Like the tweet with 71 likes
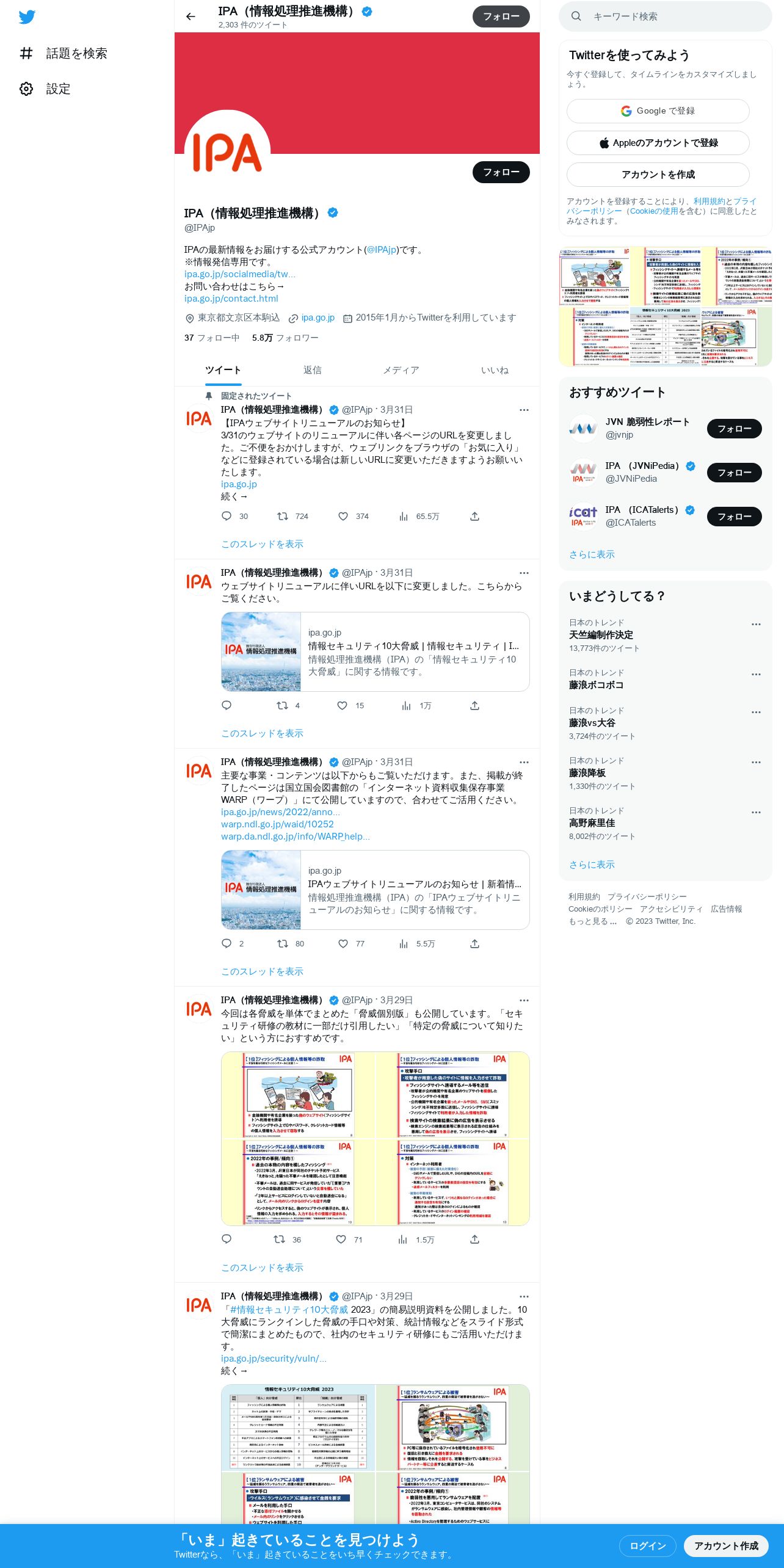Image resolution: width=784 pixels, height=1568 pixels. [349, 1240]
